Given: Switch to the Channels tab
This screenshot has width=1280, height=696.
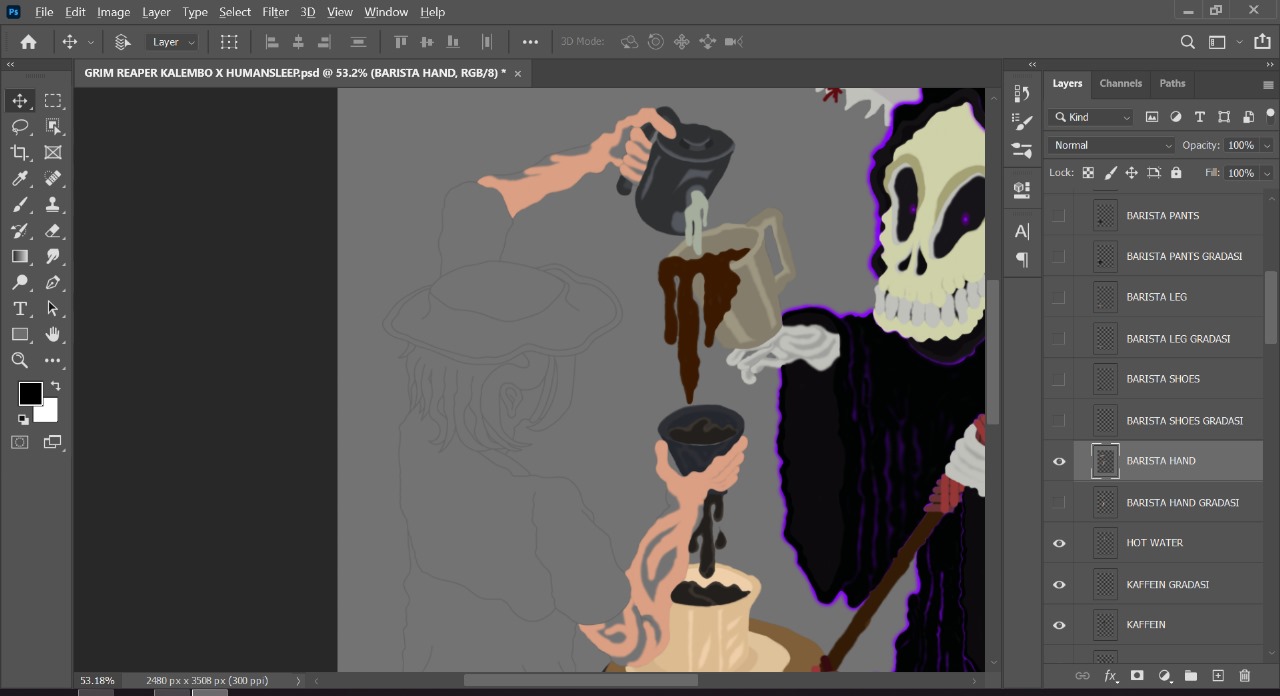Looking at the screenshot, I should (x=1120, y=83).
